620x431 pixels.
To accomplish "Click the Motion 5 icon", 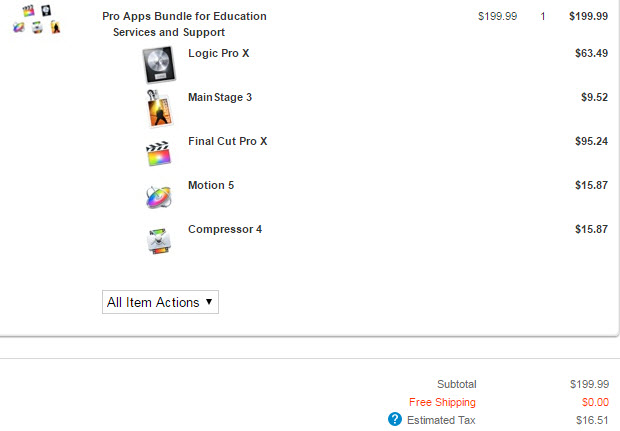I will pyautogui.click(x=158, y=197).
